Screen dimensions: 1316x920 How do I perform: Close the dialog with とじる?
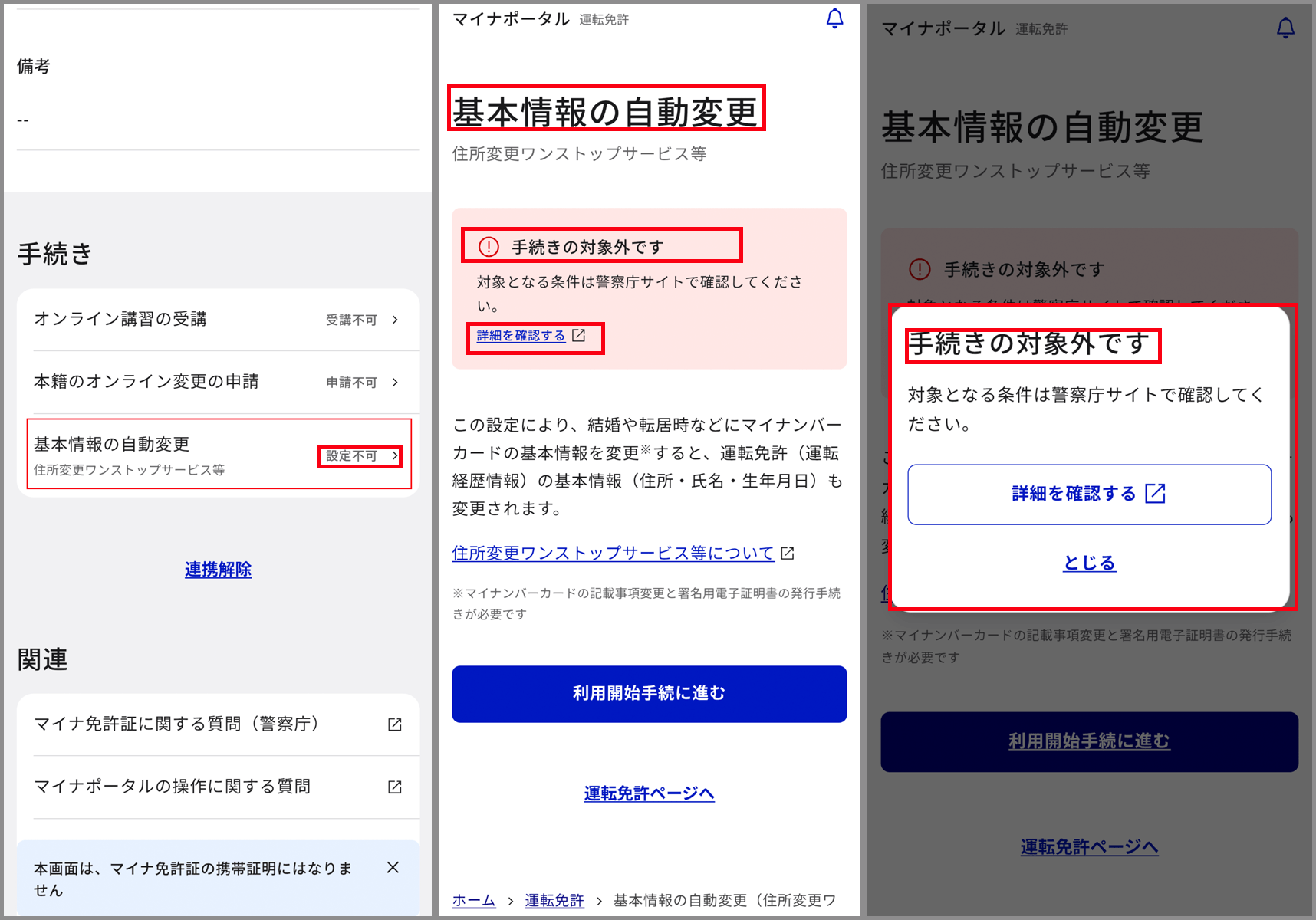tap(1089, 563)
